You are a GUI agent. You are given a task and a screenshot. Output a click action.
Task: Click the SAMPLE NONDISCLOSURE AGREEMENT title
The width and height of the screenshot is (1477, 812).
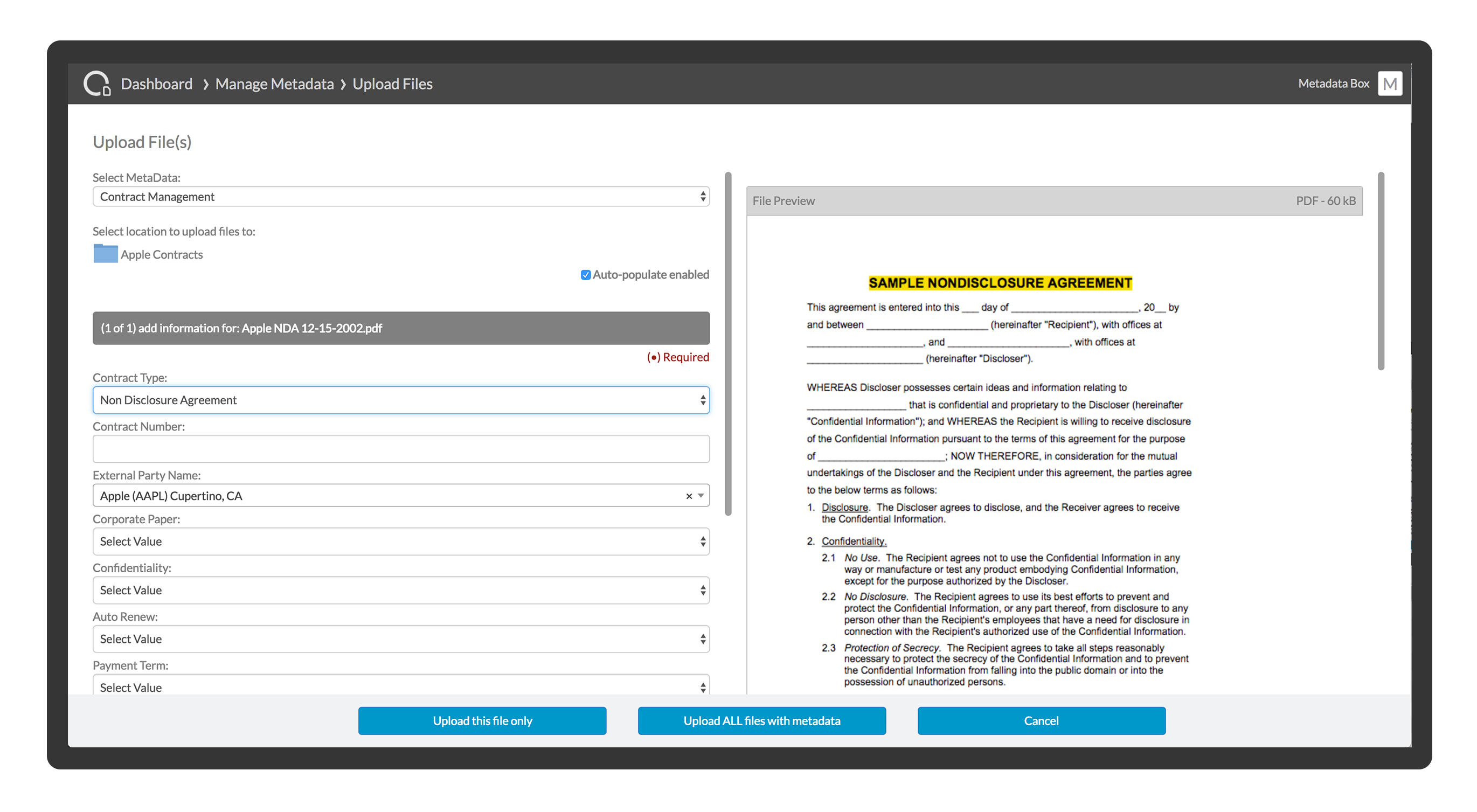click(x=1000, y=283)
